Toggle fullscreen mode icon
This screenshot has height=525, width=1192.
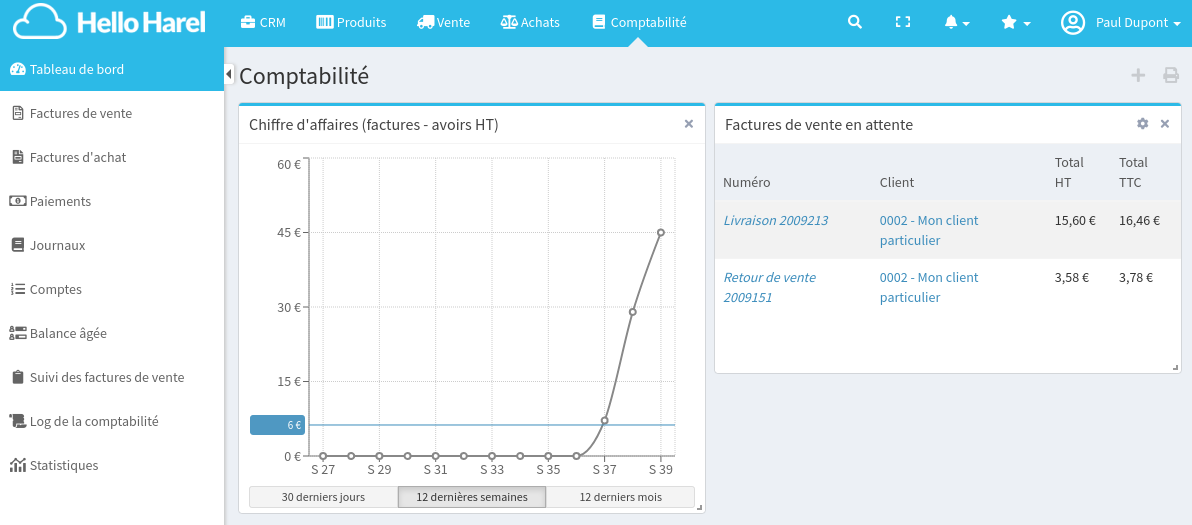point(903,22)
